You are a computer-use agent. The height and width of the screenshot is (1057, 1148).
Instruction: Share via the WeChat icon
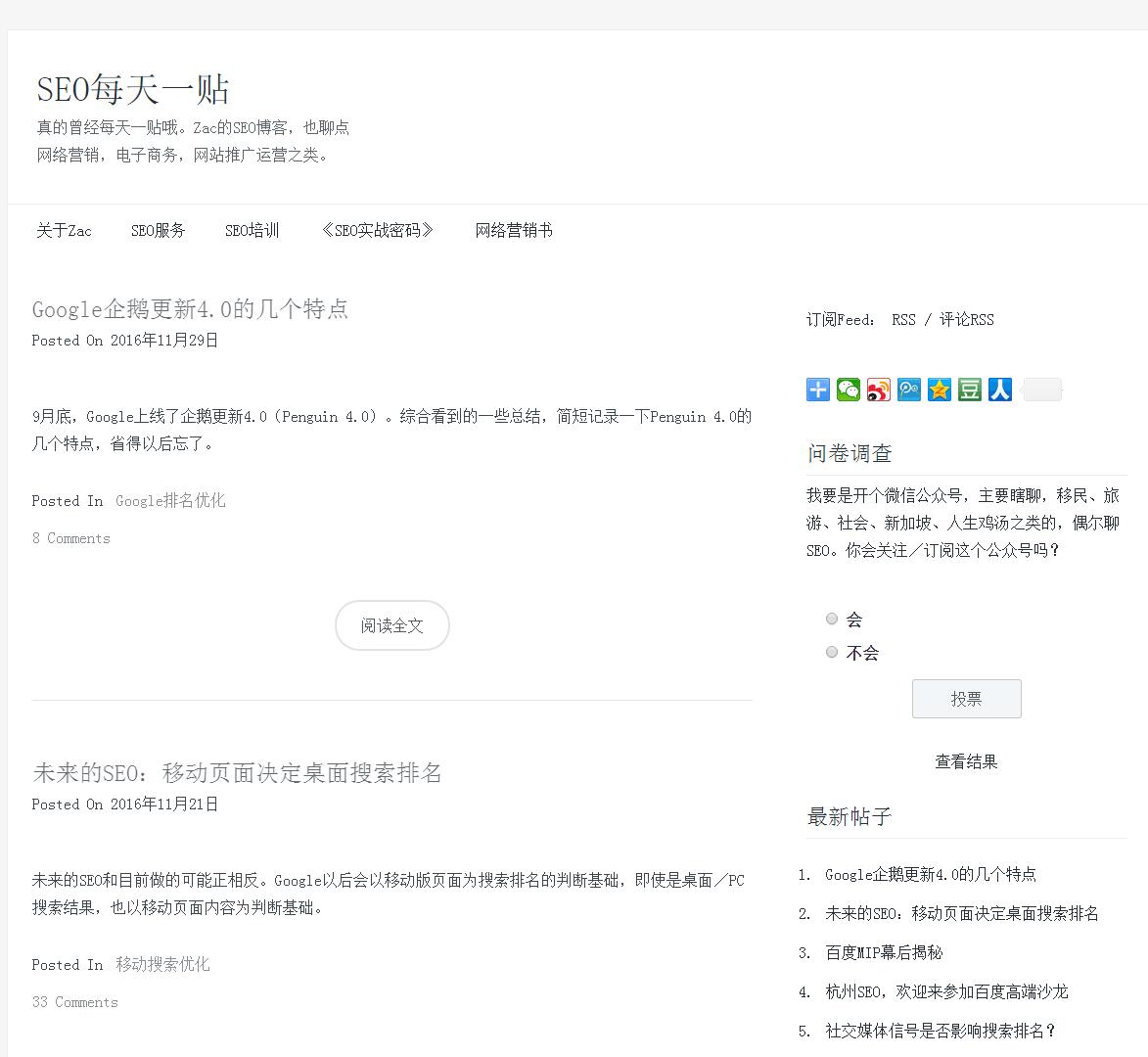tap(849, 390)
